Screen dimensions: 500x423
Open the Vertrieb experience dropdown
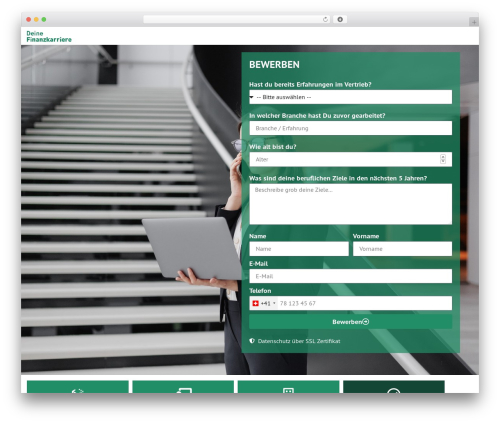[x=350, y=97]
